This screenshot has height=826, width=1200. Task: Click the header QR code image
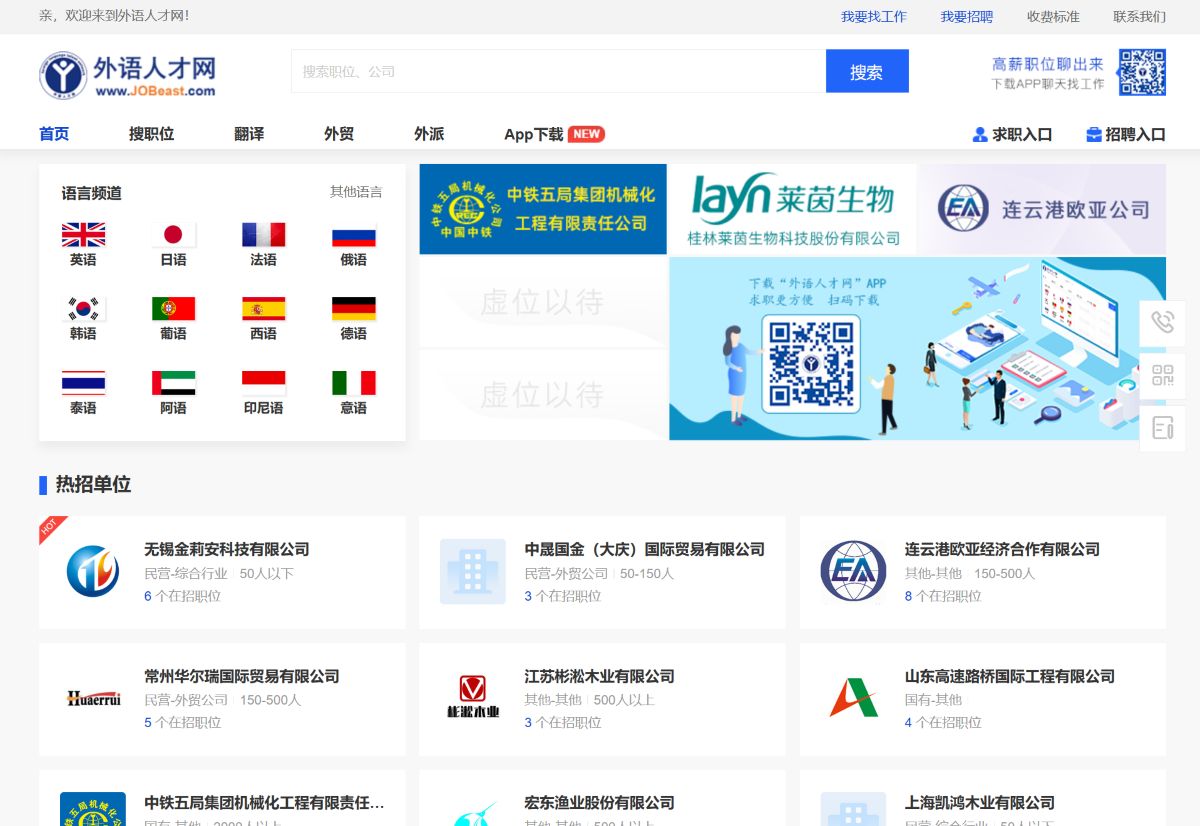point(1142,72)
